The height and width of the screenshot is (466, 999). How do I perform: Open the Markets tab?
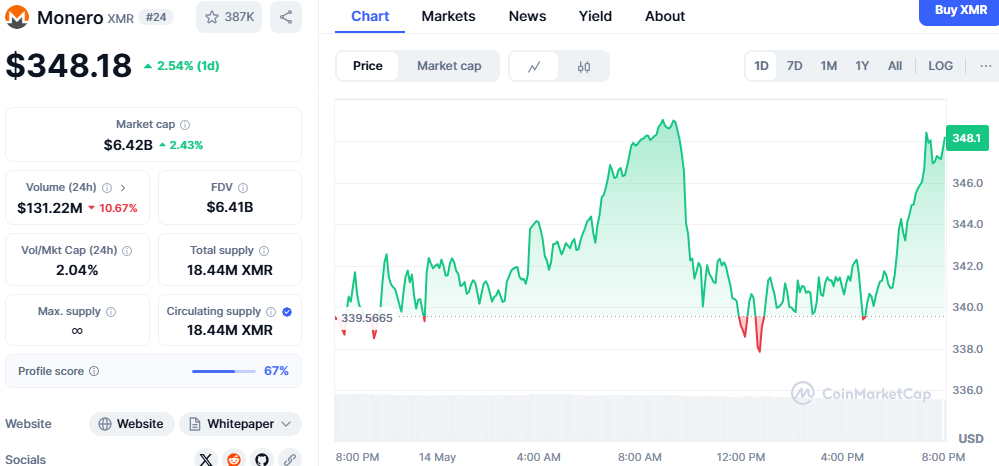click(448, 16)
